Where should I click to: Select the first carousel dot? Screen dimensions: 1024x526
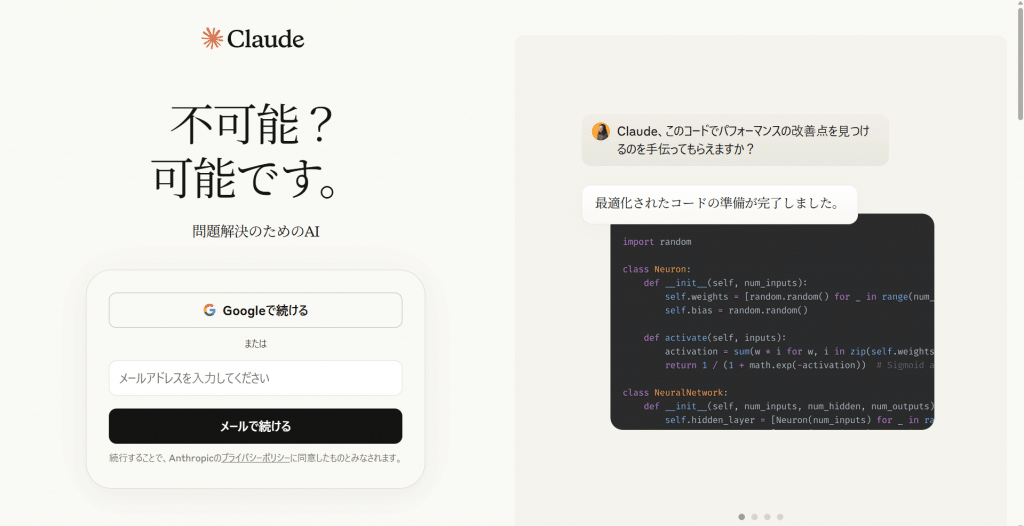click(741, 517)
